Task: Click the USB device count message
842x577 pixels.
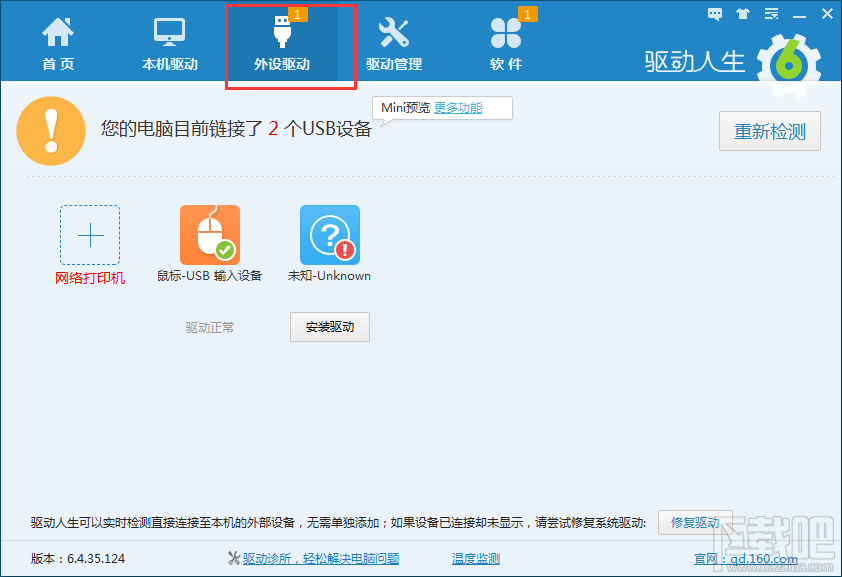Action: pos(236,129)
